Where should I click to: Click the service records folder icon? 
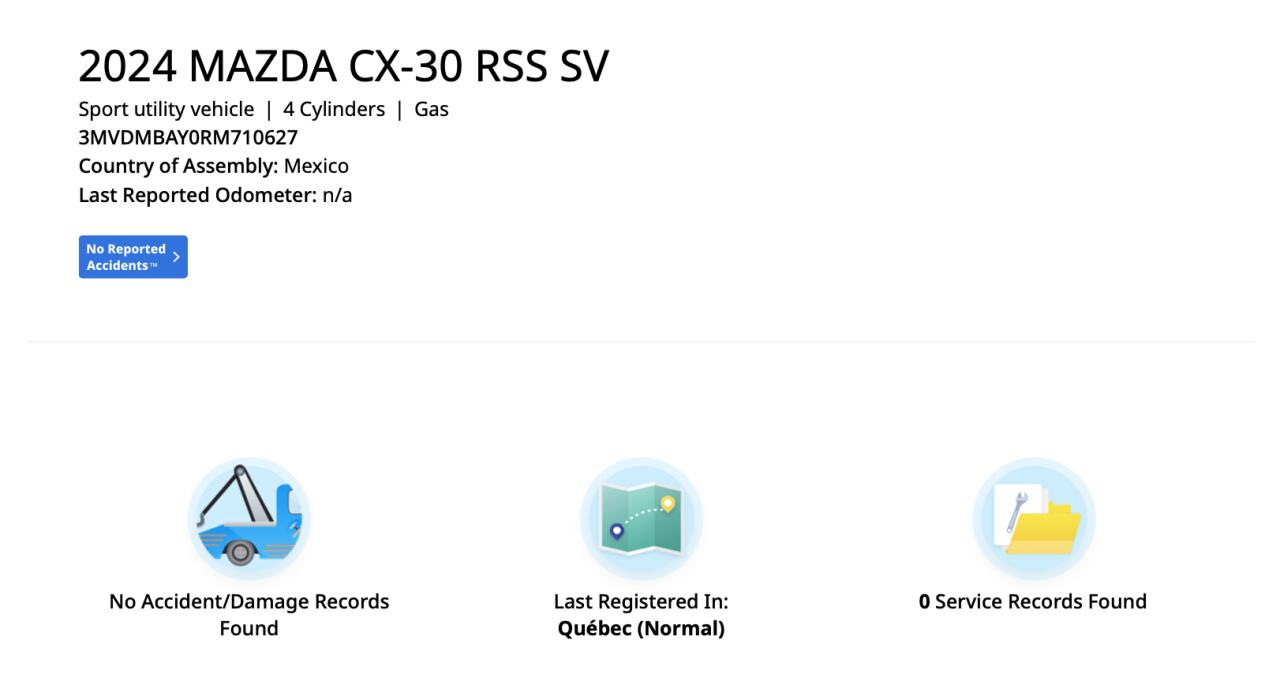(1033, 518)
